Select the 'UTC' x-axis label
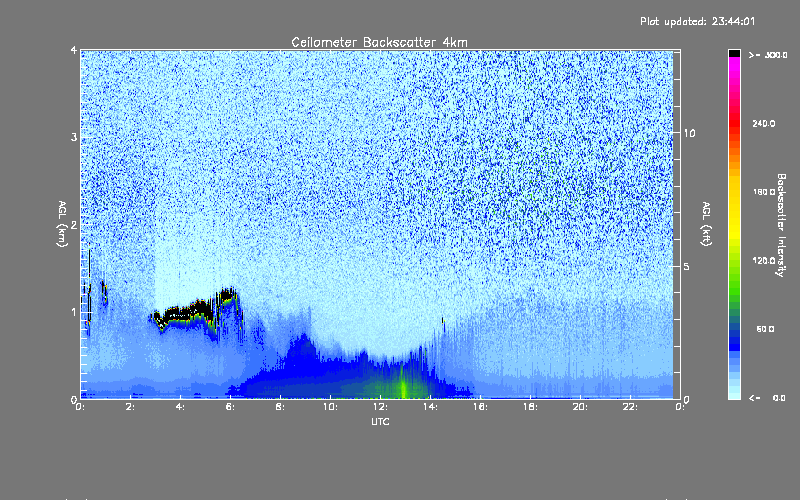 pyautogui.click(x=380, y=421)
